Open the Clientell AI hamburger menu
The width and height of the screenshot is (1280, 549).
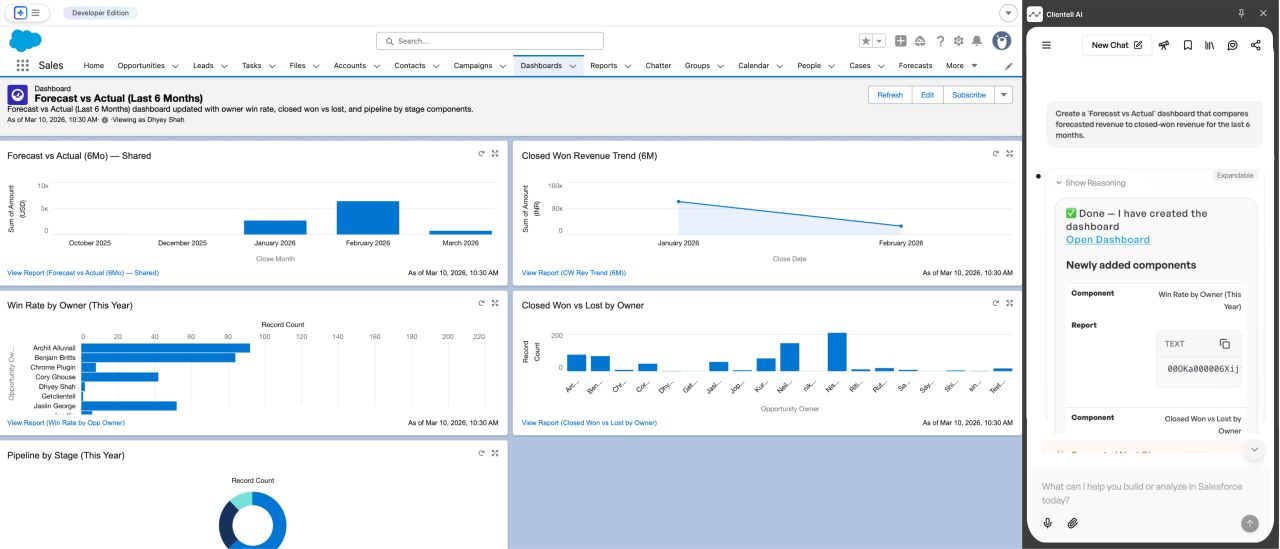tap(1046, 45)
